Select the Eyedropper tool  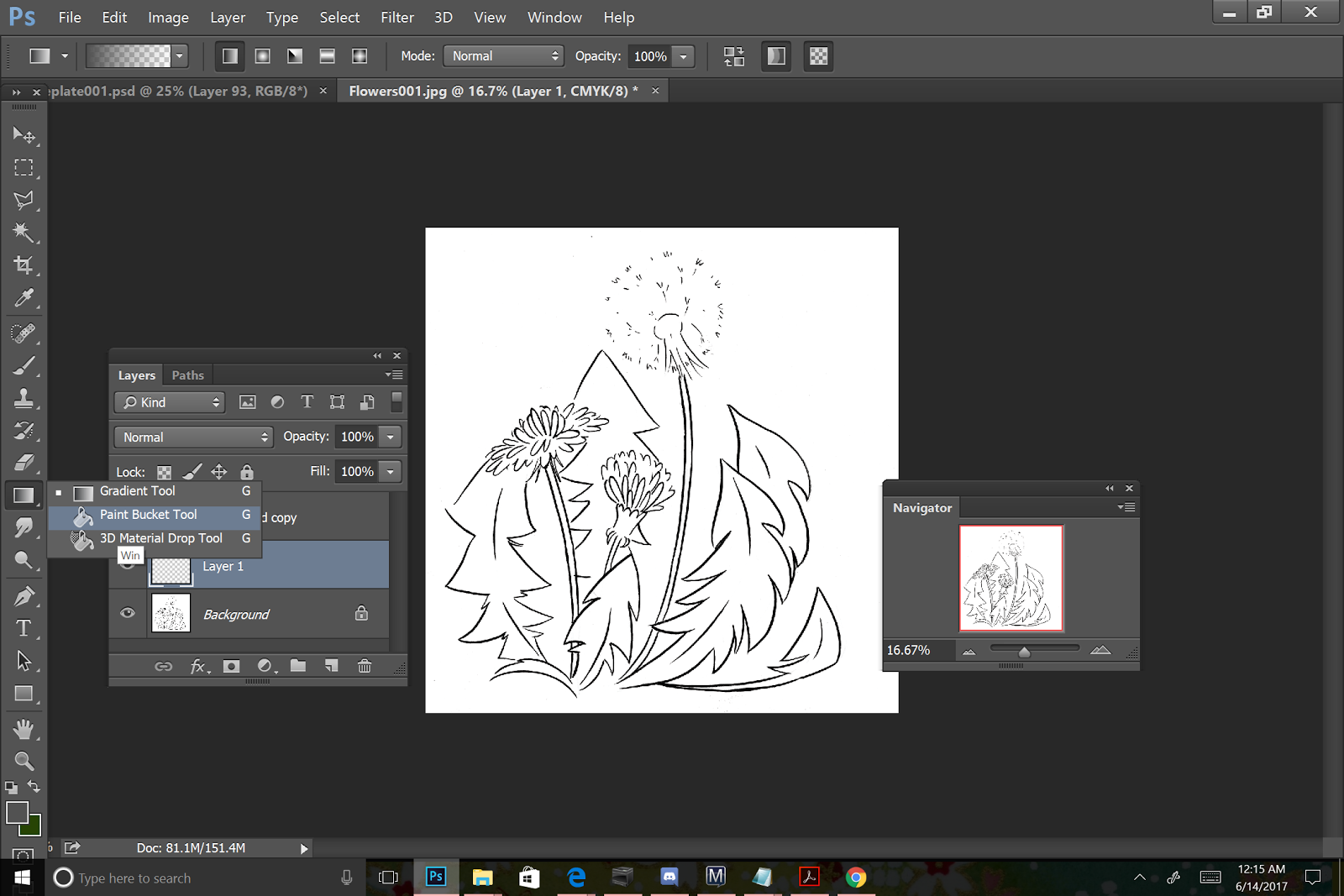[24, 298]
